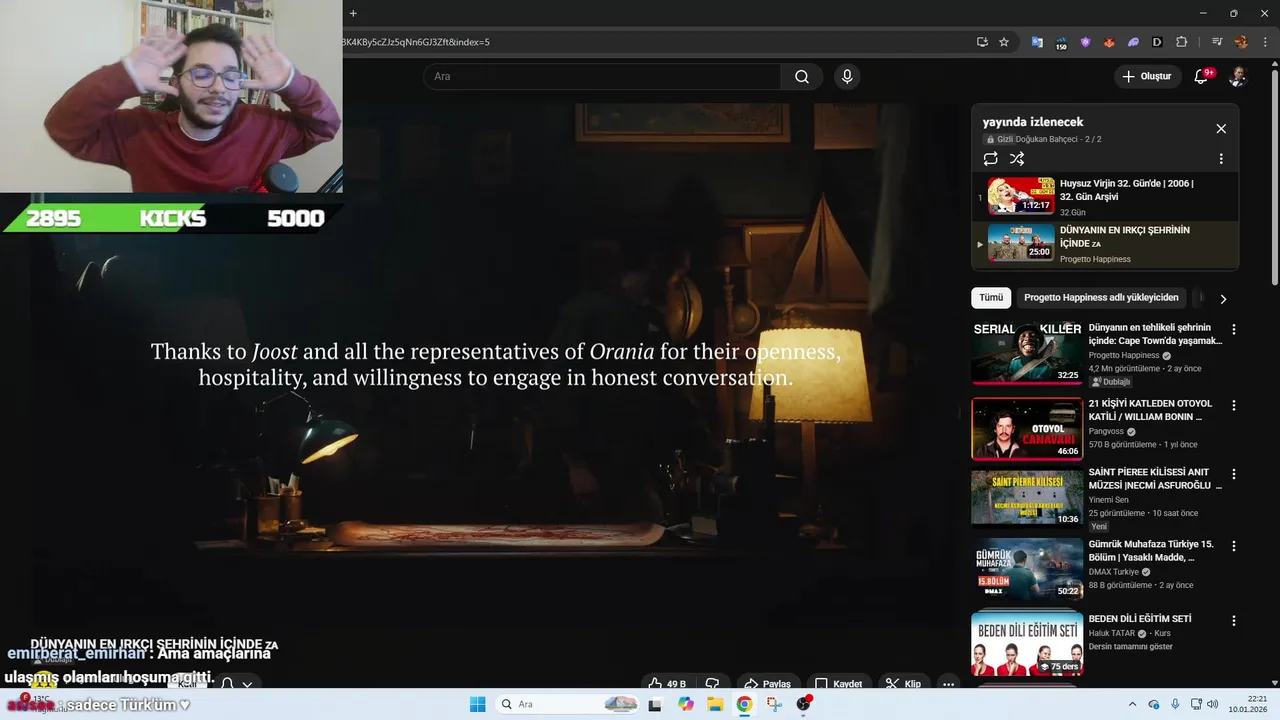Image resolution: width=1280 pixels, height=720 pixels.
Task: Open purple ghost extension icon
Action: 1133,42
